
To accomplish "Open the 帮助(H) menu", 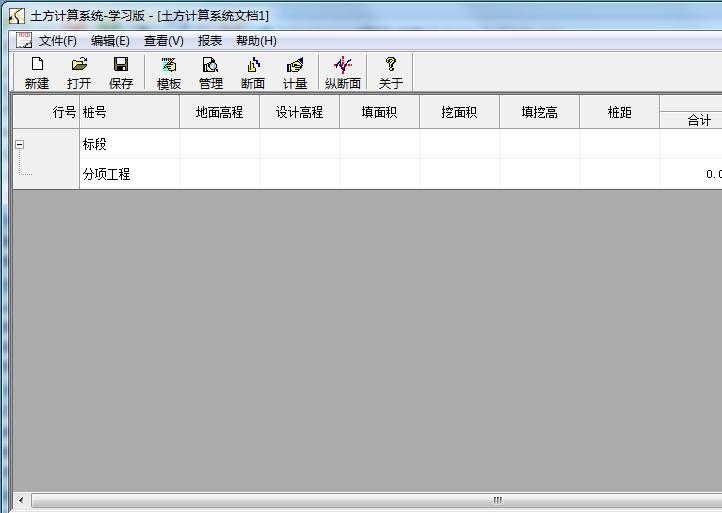I will (x=256, y=41).
